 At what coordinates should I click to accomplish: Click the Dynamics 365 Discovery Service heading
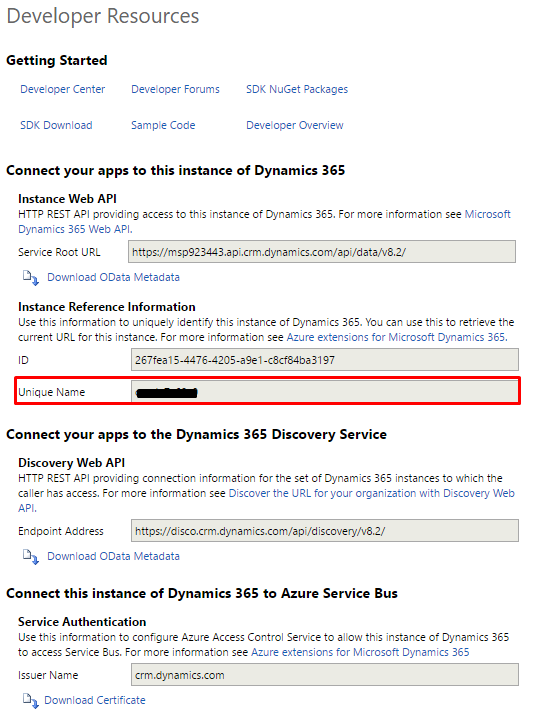point(196,434)
